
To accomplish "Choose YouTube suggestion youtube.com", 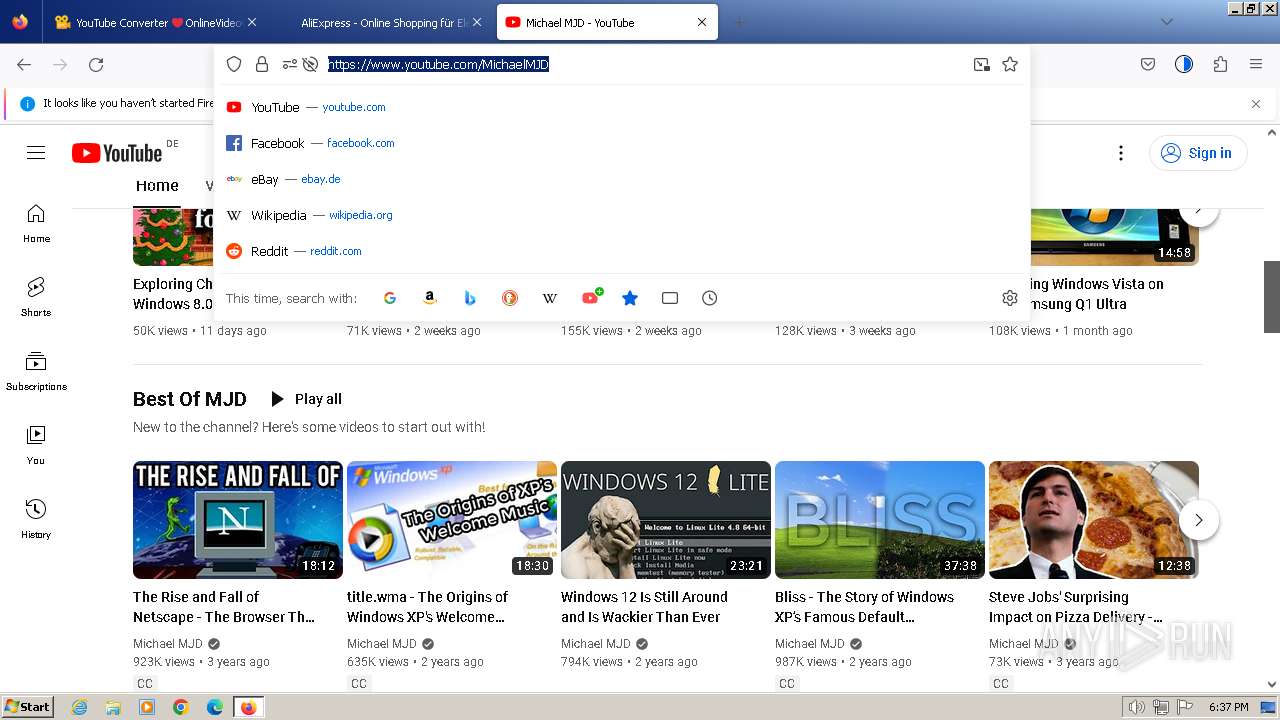I will (622, 107).
